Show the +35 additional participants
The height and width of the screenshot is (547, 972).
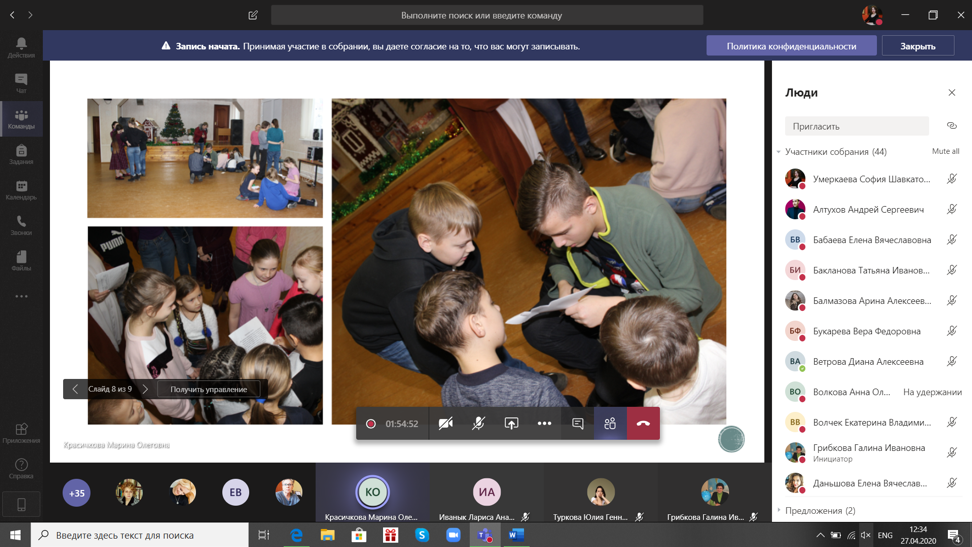click(76, 492)
